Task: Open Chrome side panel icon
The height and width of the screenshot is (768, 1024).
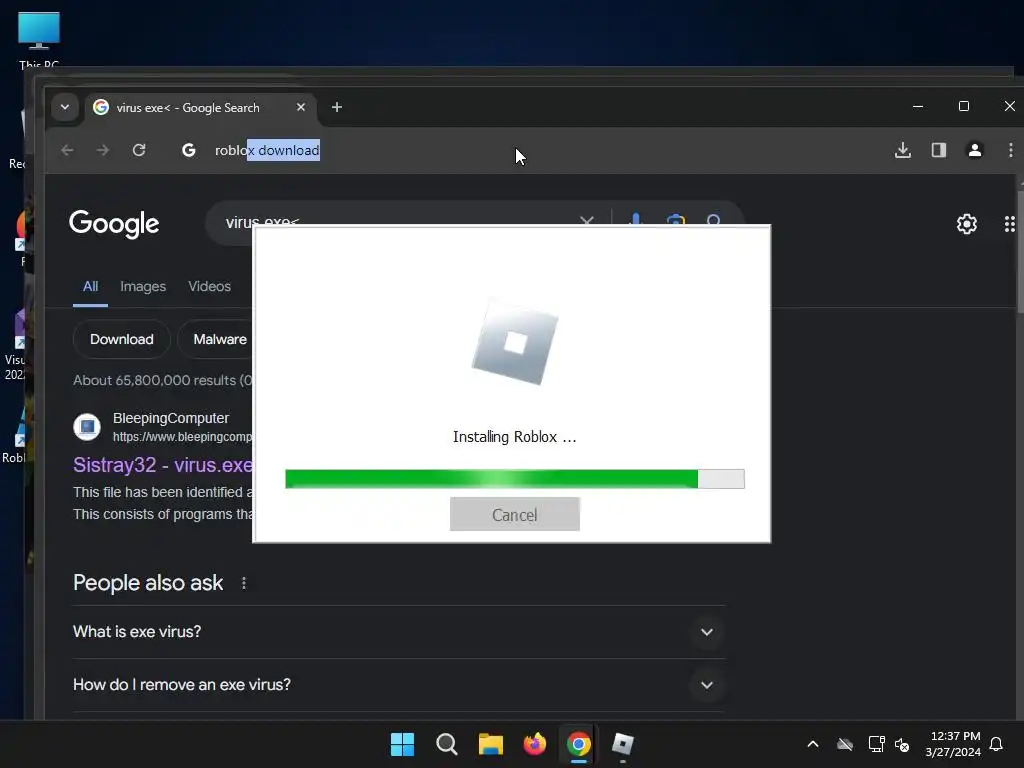Action: coord(938,150)
